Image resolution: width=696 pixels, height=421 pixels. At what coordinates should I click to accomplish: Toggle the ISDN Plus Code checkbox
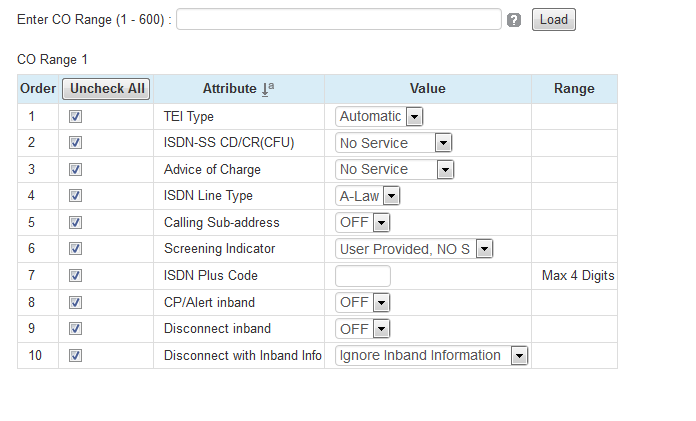pos(75,276)
